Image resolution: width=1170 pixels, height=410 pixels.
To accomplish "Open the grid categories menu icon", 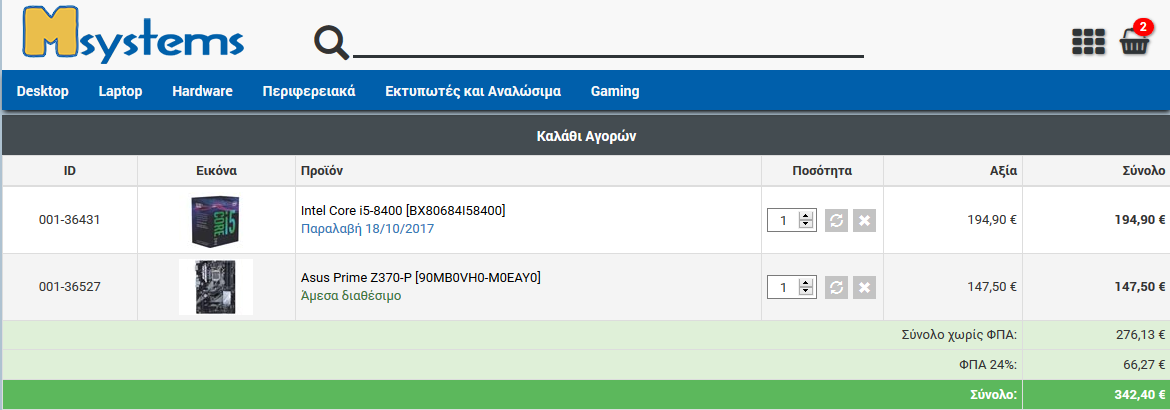I will (x=1088, y=42).
